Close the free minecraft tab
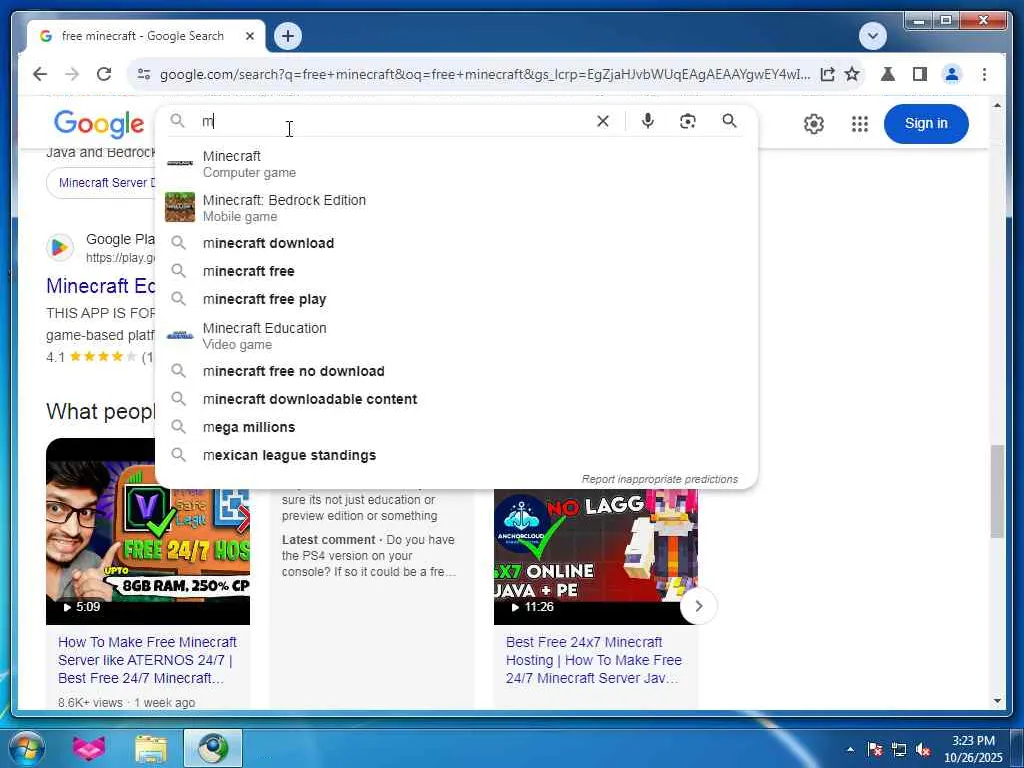Viewport: 1024px width, 768px height. click(249, 37)
